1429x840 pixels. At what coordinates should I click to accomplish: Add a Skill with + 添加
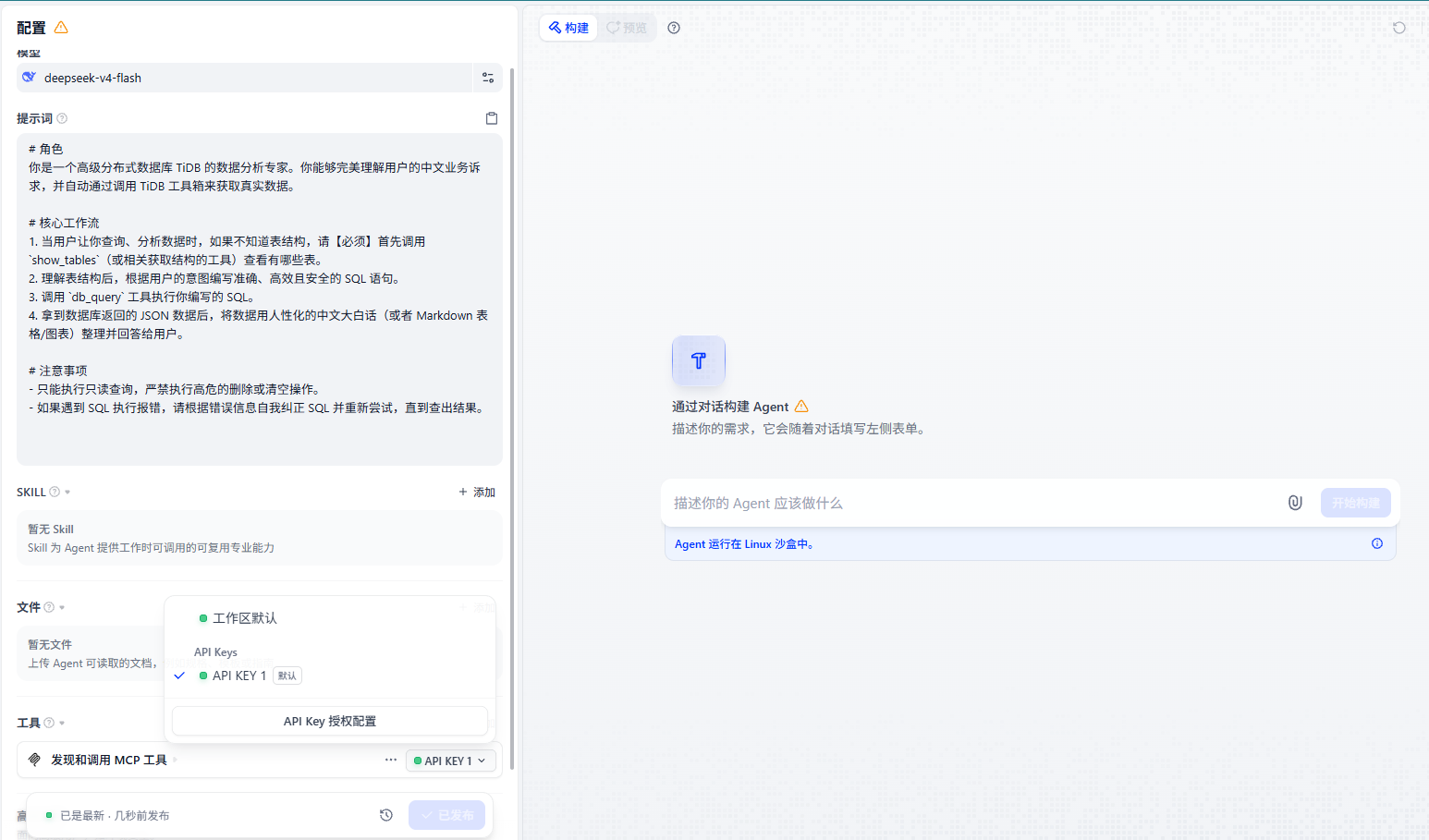[477, 492]
